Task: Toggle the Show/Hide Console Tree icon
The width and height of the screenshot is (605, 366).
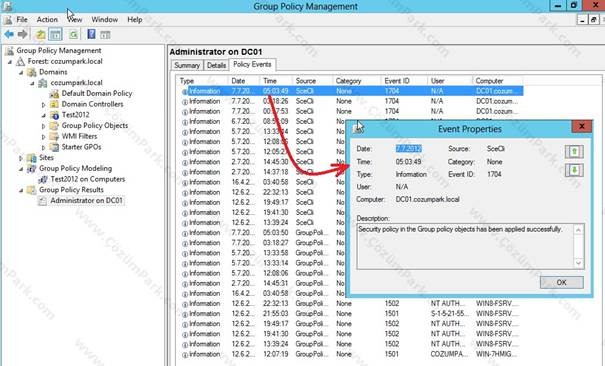Action: pyautogui.click(x=56, y=35)
